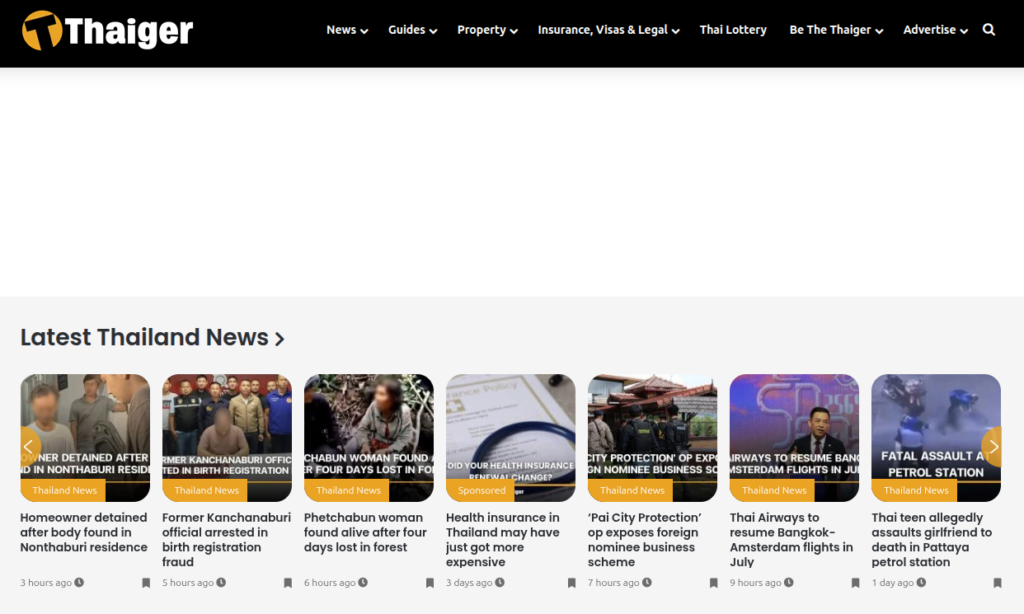Viewport: 1024px width, 614px height.
Task: Click clock icon beside 1 day ago
Action: [921, 582]
